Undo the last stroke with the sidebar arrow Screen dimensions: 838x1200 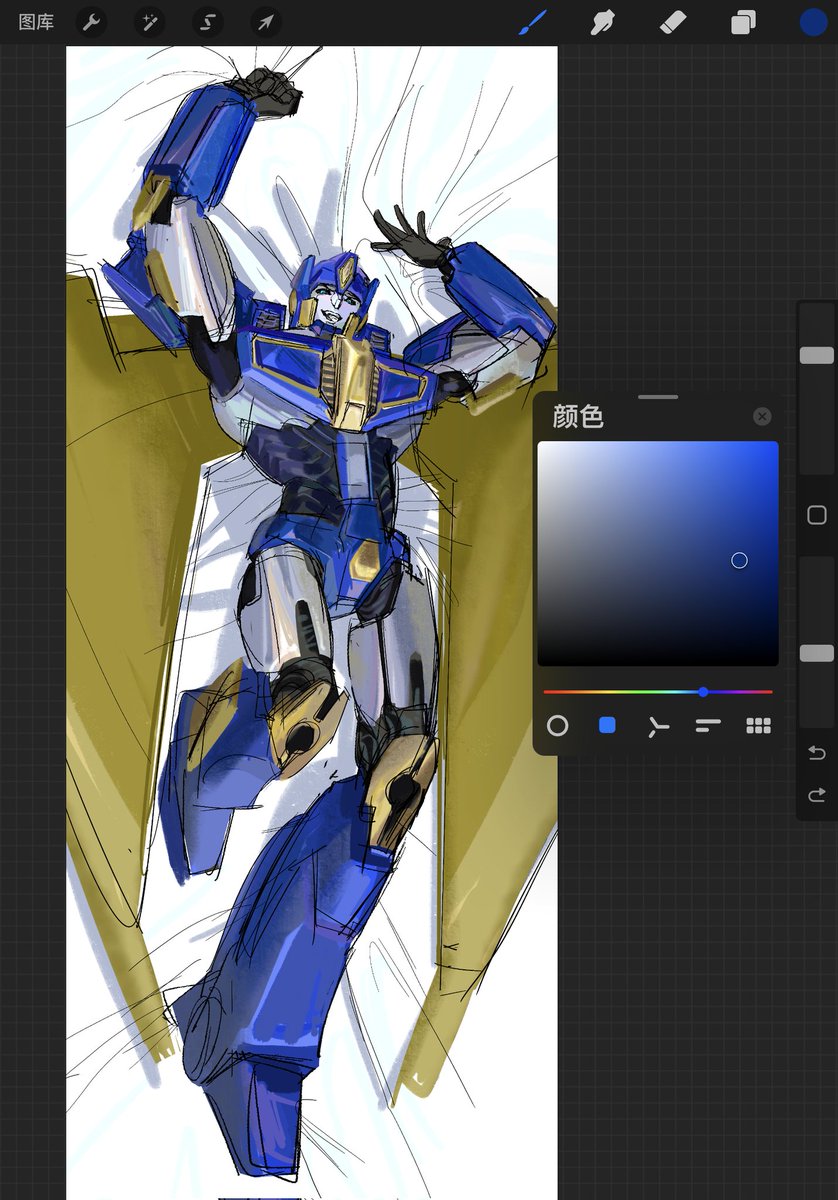816,753
